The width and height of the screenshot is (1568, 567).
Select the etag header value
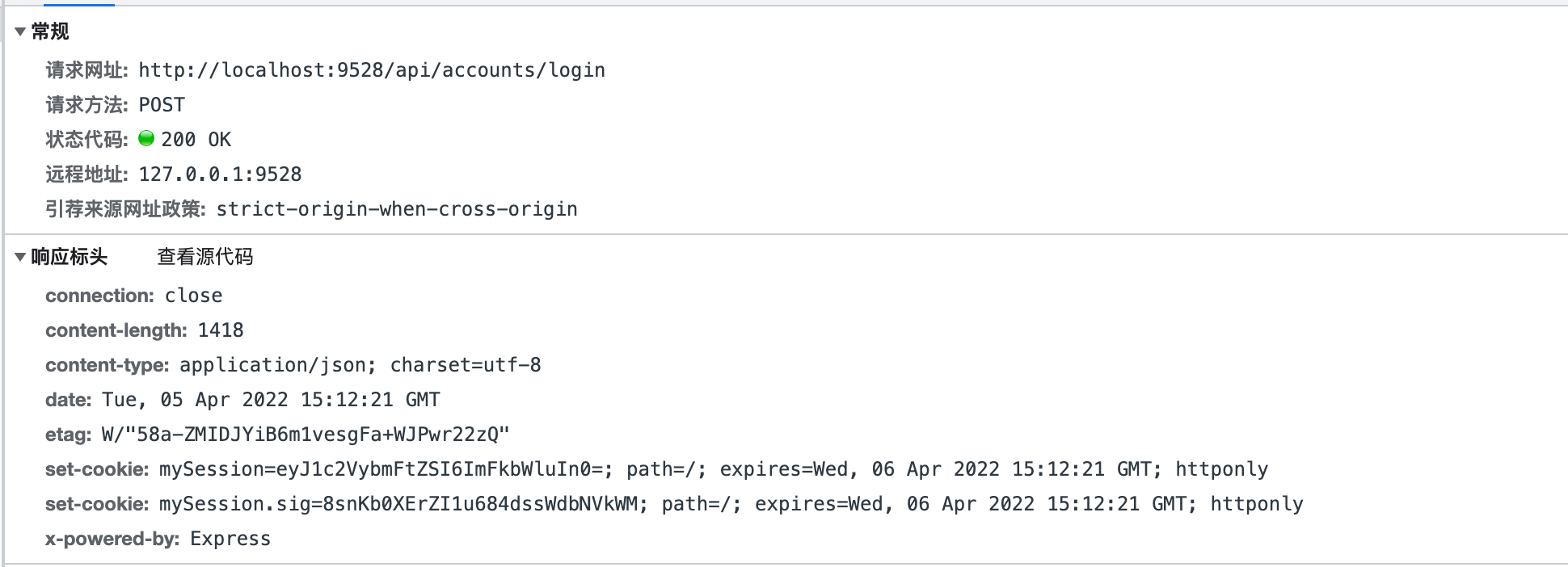tap(303, 434)
